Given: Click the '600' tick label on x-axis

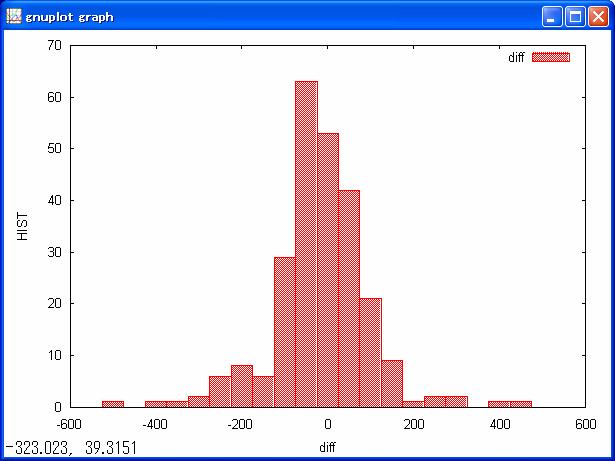Looking at the screenshot, I should (x=585, y=423).
